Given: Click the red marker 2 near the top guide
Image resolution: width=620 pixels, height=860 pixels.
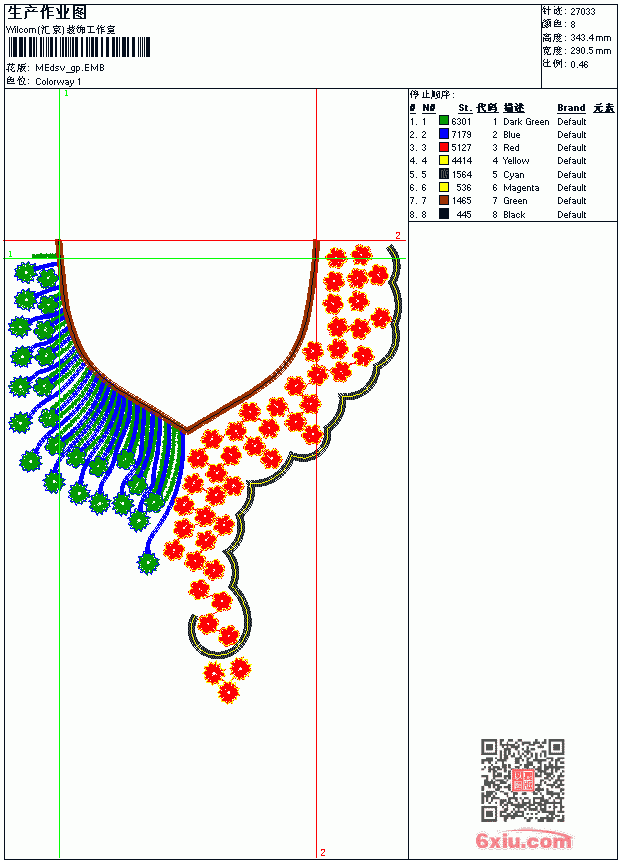Looking at the screenshot, I should (398, 235).
